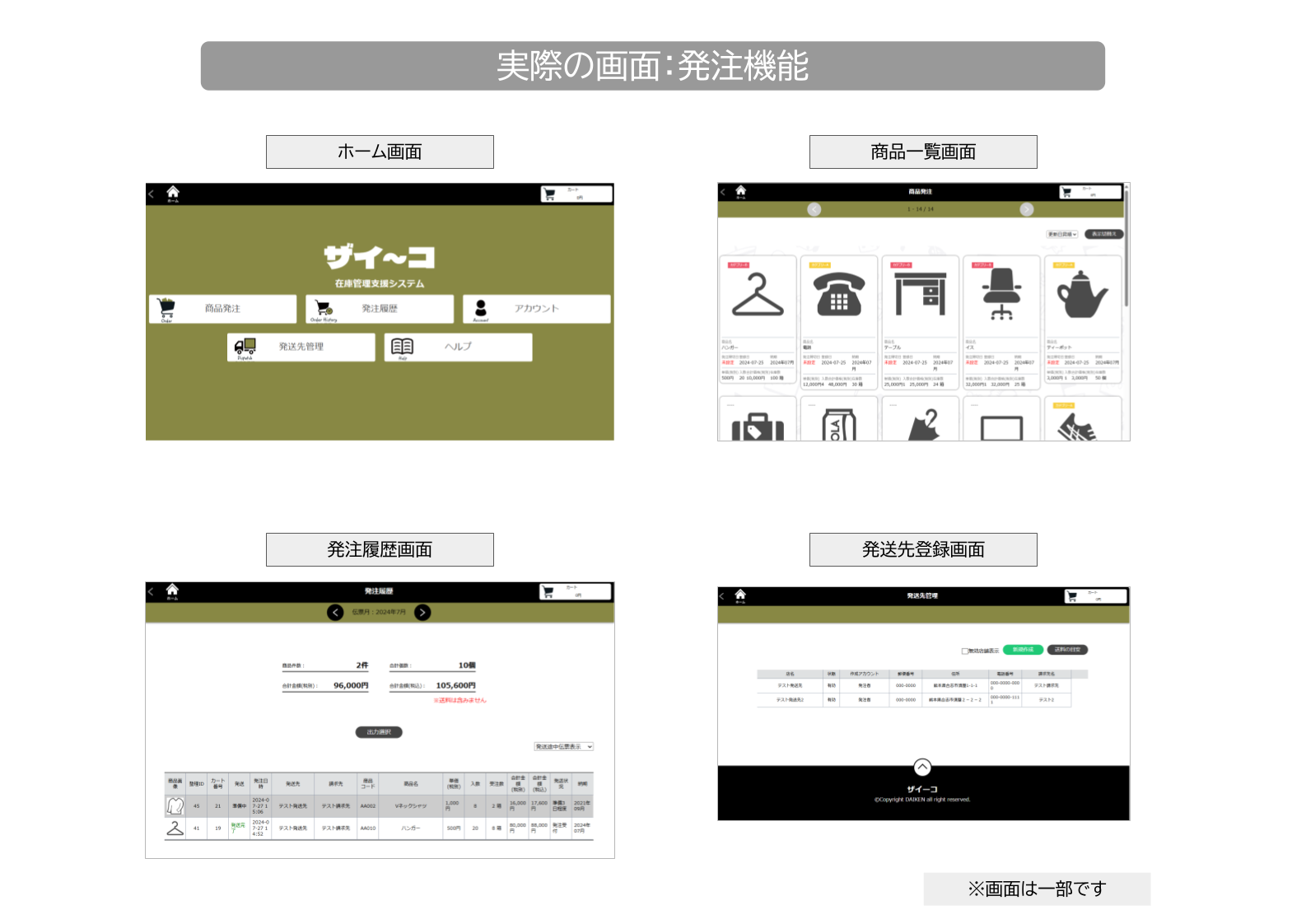Select the テスト発送先2 row in destination table
This screenshot has width=1306, height=924.
pos(914,700)
